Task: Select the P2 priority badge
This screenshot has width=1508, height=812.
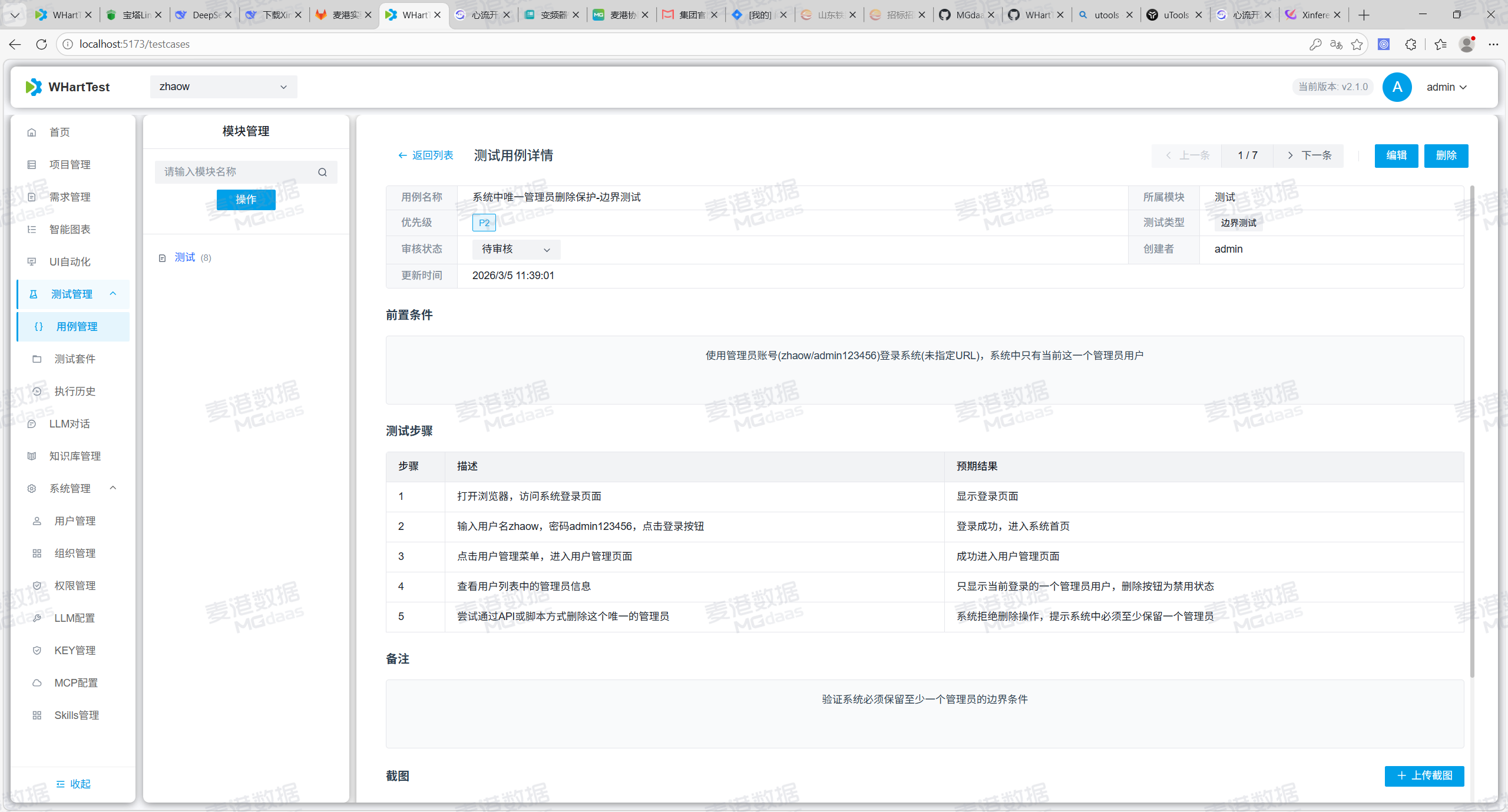Action: 484,223
